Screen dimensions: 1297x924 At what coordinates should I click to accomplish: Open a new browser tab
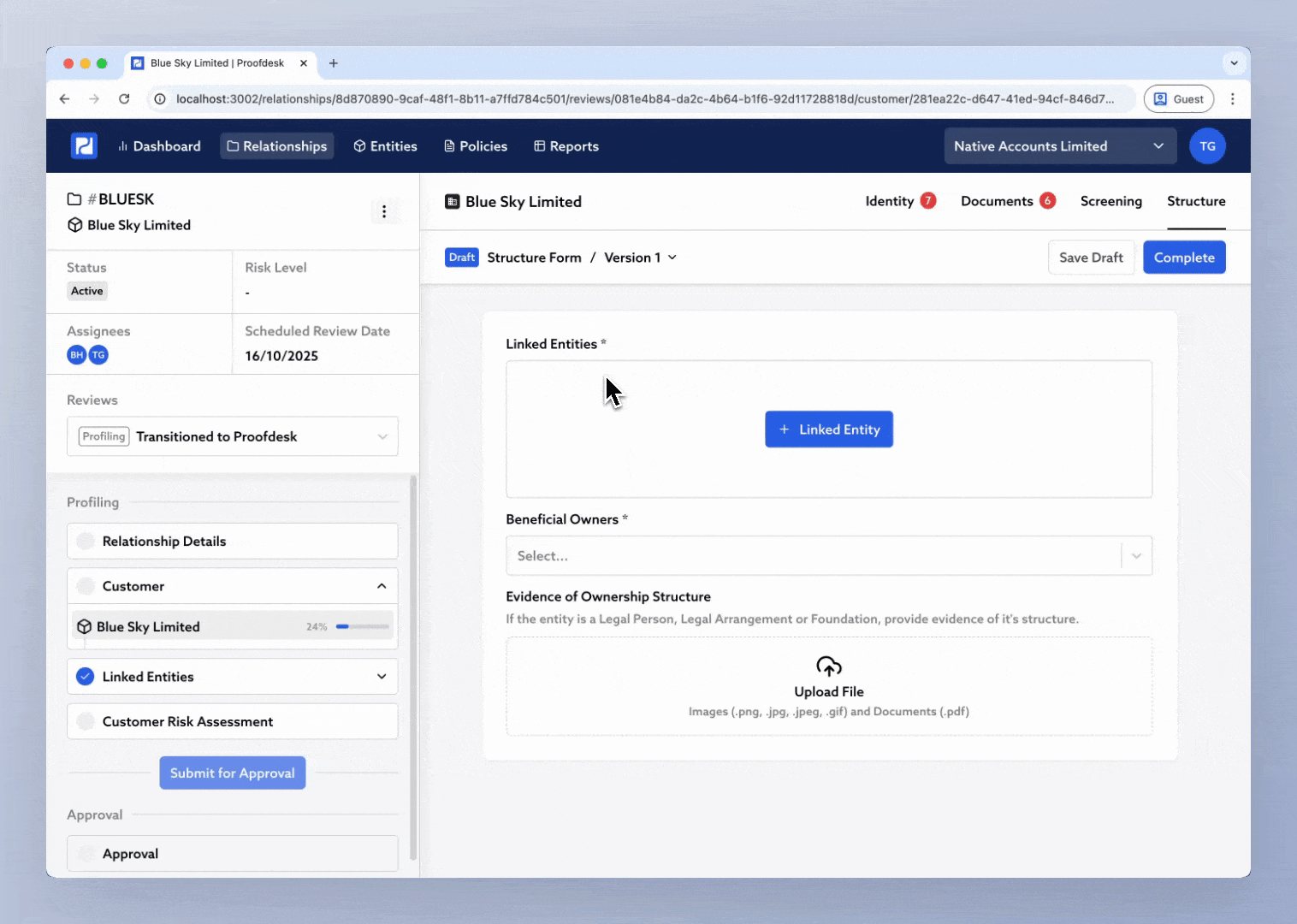pyautogui.click(x=334, y=63)
